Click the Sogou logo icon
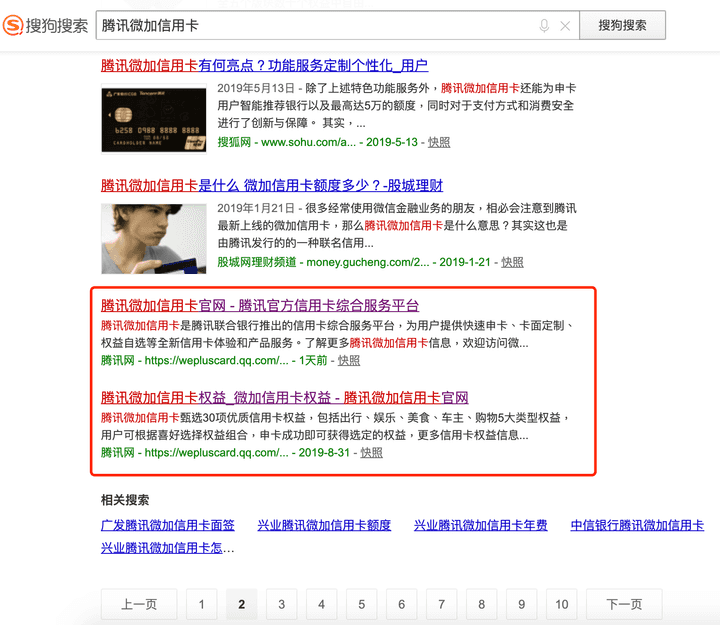The height and width of the screenshot is (625, 720). pos(13,25)
